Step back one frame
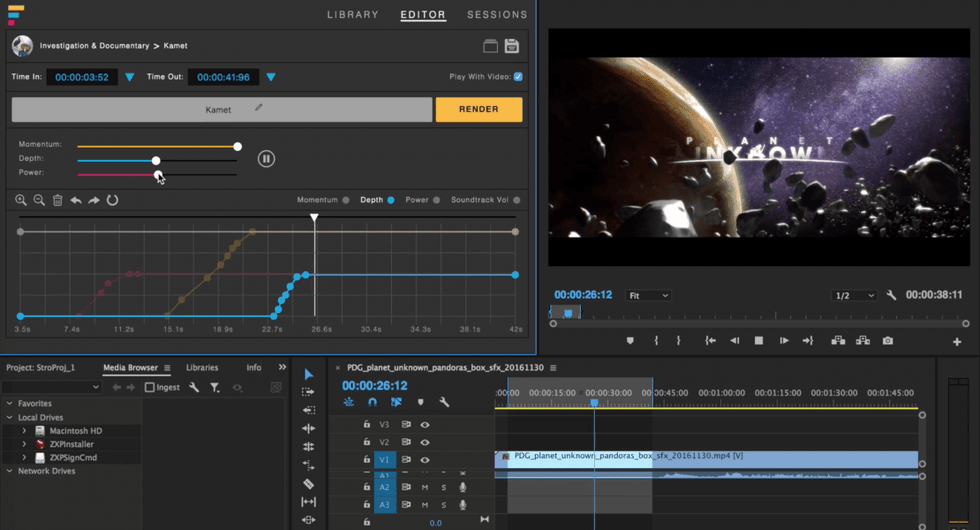The width and height of the screenshot is (980, 530). (x=735, y=341)
